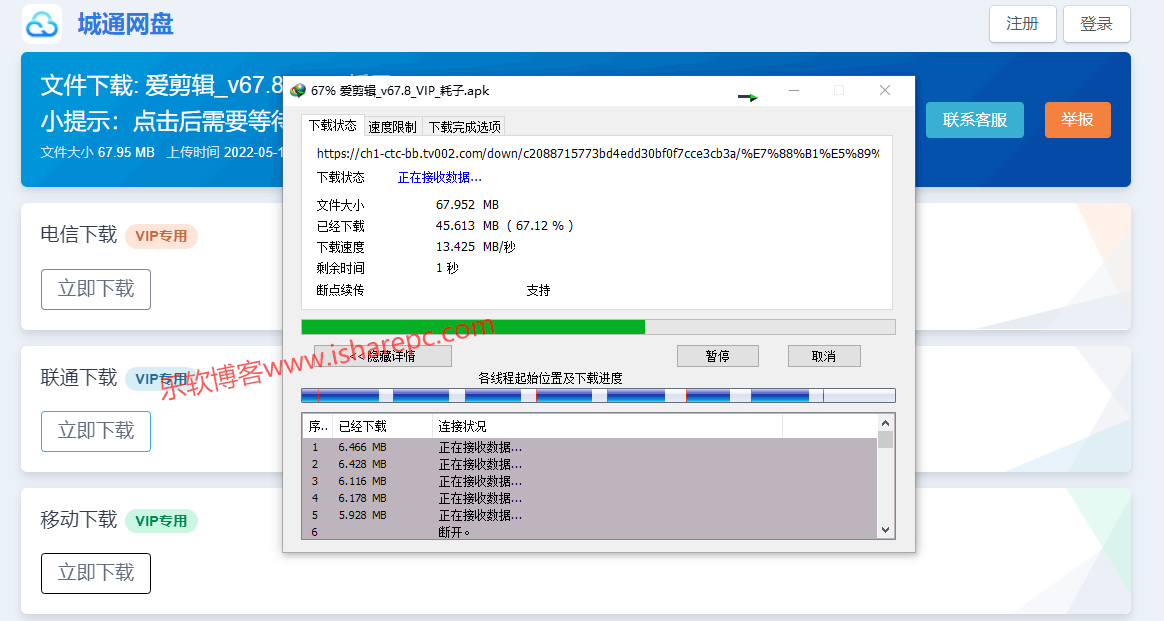This screenshot has height=621, width=1164.
Task: Switch to the 速度限制 tab
Action: tap(393, 127)
